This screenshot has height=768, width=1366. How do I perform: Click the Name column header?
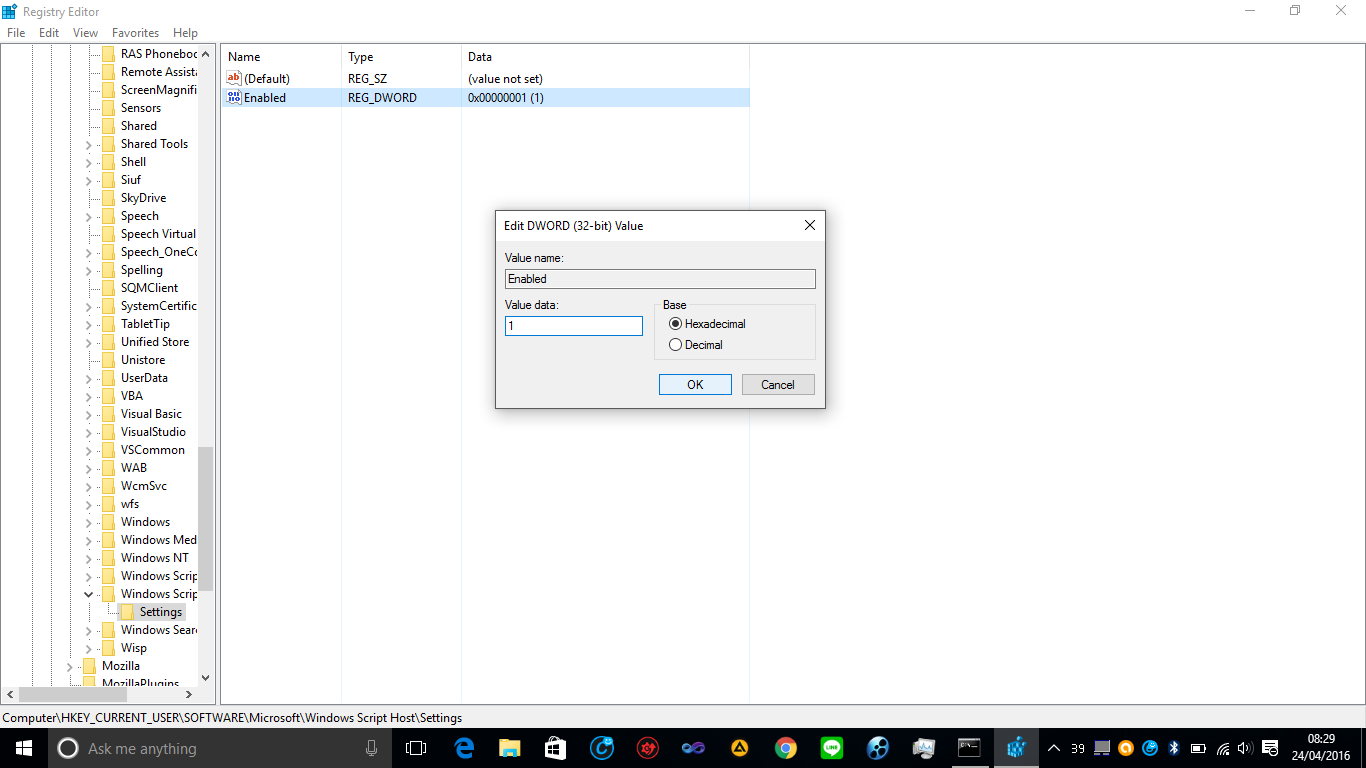click(x=281, y=57)
